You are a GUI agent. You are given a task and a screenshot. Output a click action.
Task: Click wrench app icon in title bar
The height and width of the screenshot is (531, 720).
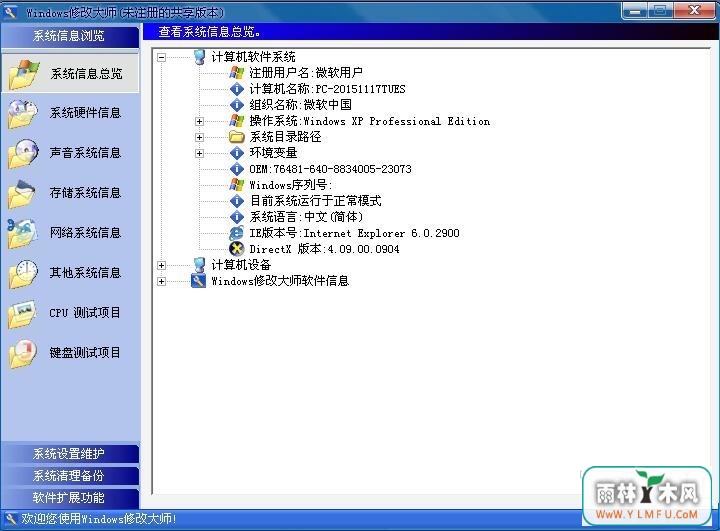click(10, 12)
